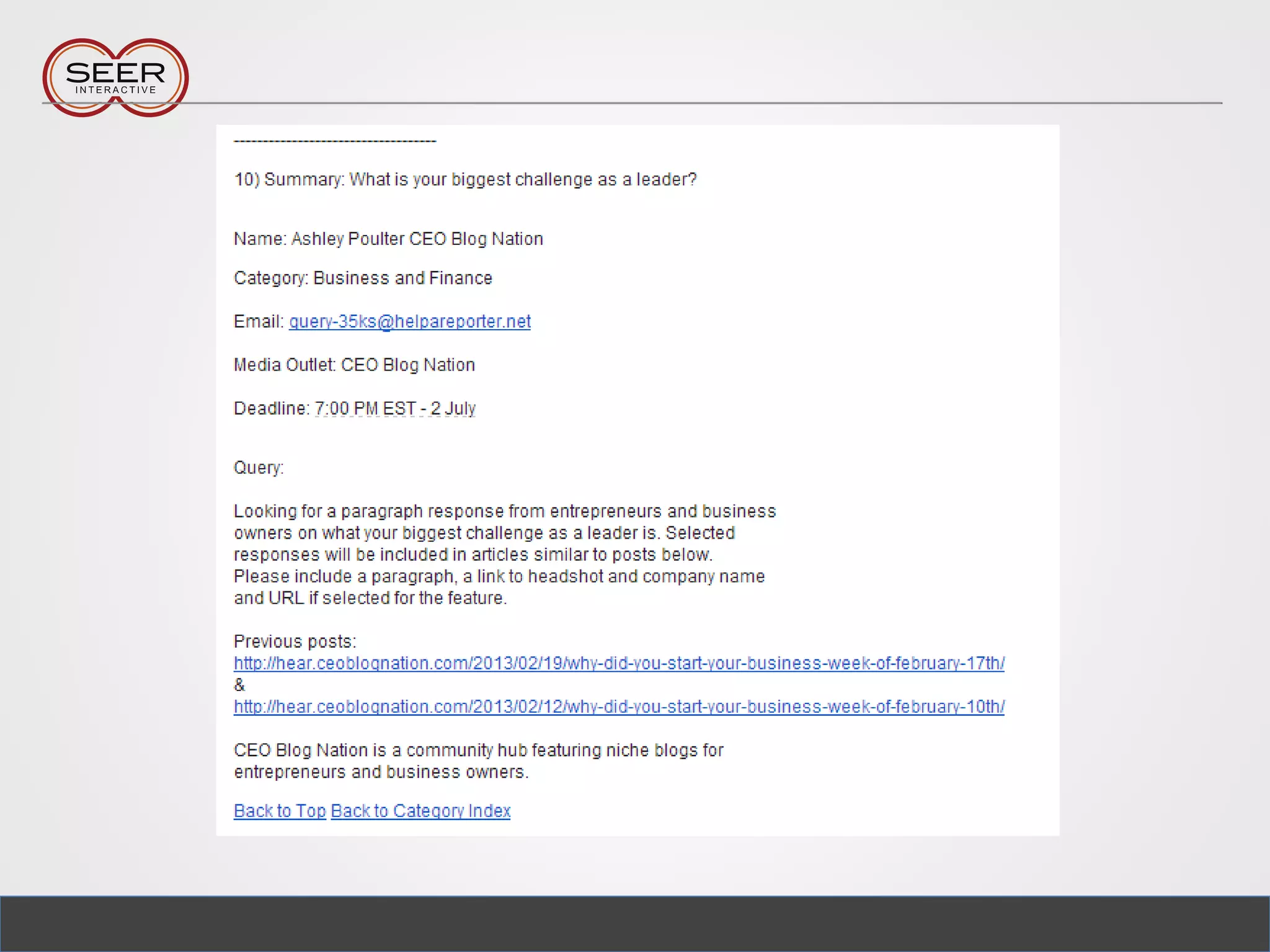Screen dimensions: 1270x952
Task: Open the February-10th previous post link
Action: point(618,707)
